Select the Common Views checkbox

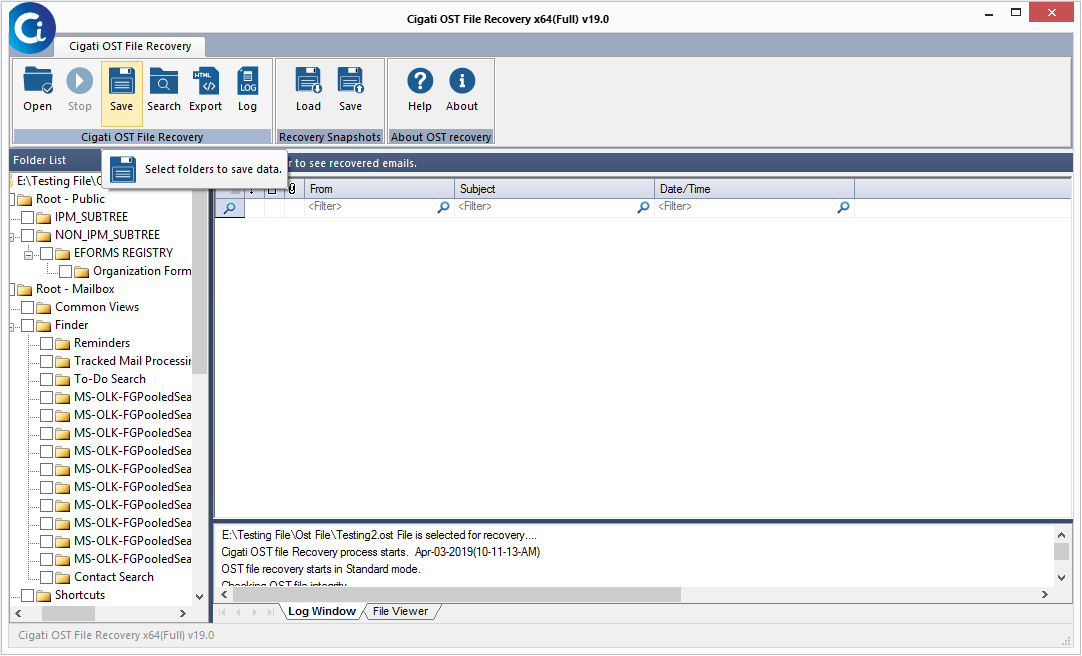click(x=28, y=307)
